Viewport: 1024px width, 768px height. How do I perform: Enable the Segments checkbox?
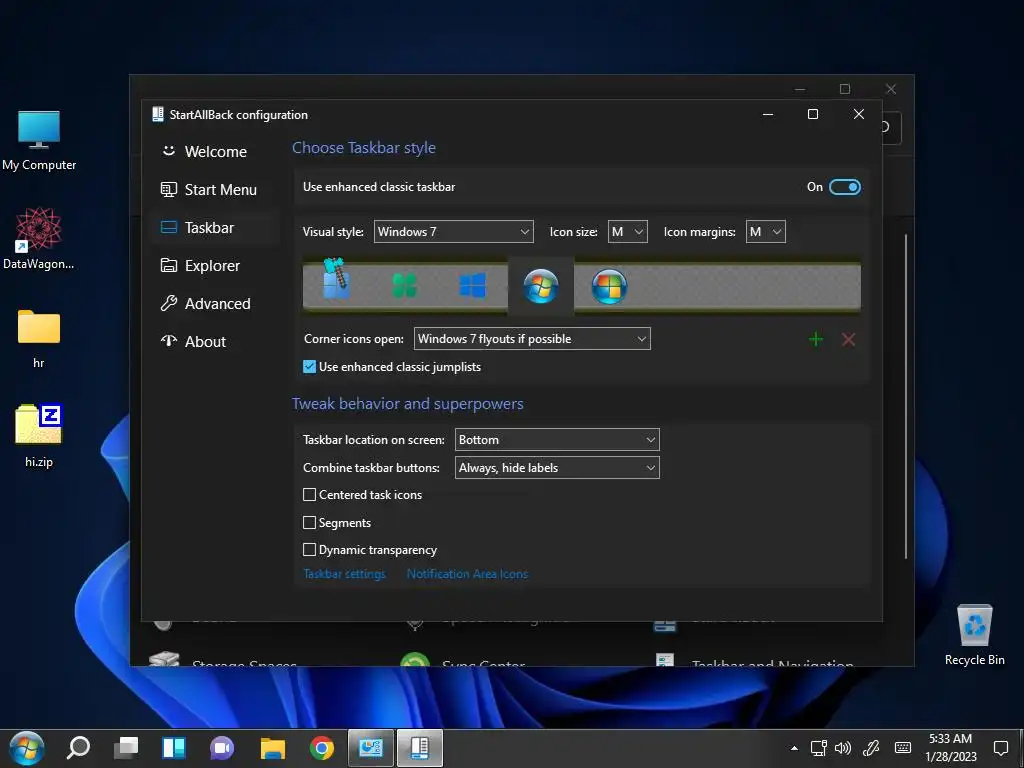310,522
